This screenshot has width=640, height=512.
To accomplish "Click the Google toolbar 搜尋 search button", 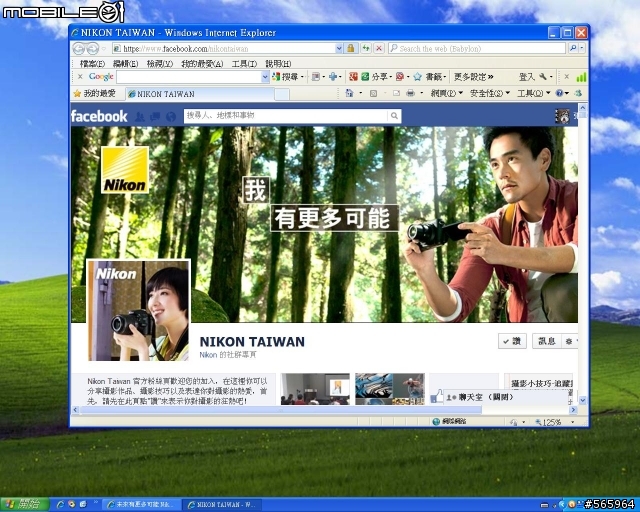I will coord(286,76).
